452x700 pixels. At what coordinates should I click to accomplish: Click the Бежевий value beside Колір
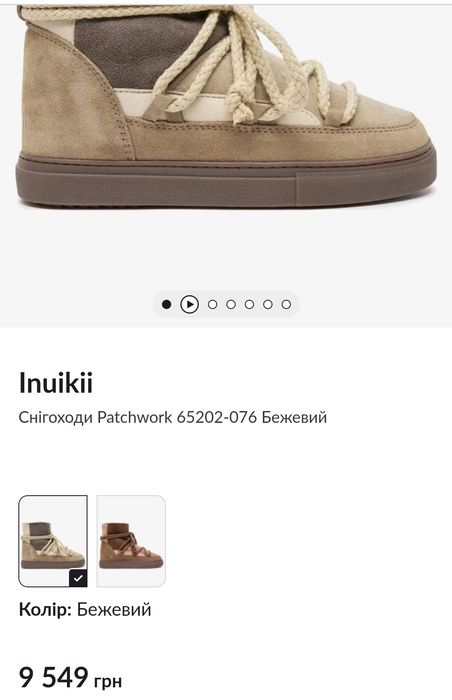(114, 609)
